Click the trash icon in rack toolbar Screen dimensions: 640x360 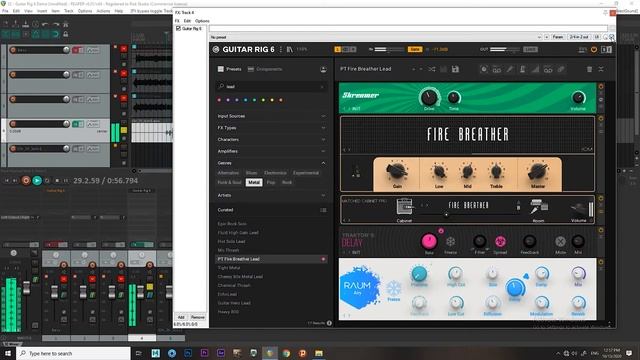589,69
